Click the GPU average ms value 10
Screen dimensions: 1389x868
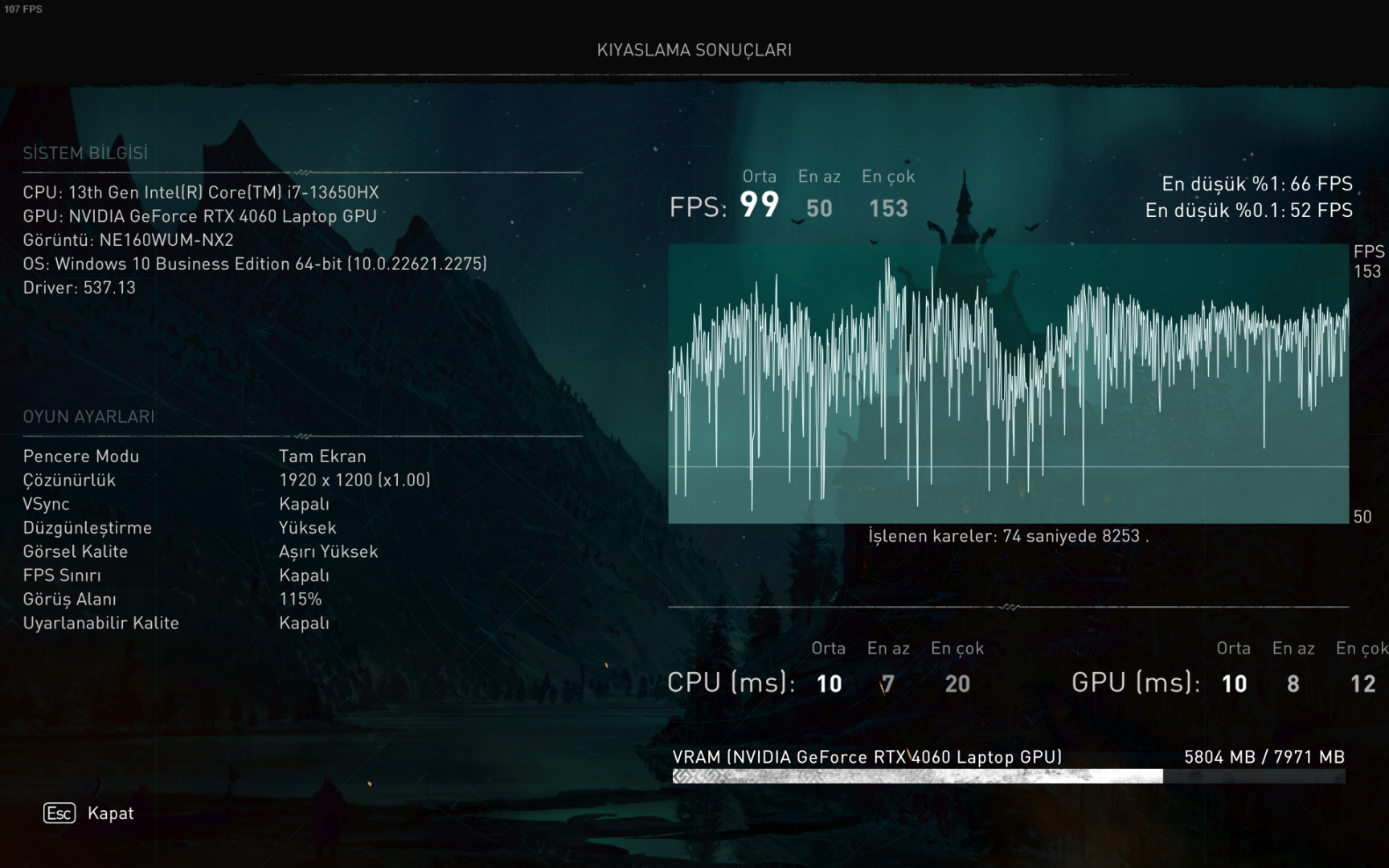pos(1234,684)
